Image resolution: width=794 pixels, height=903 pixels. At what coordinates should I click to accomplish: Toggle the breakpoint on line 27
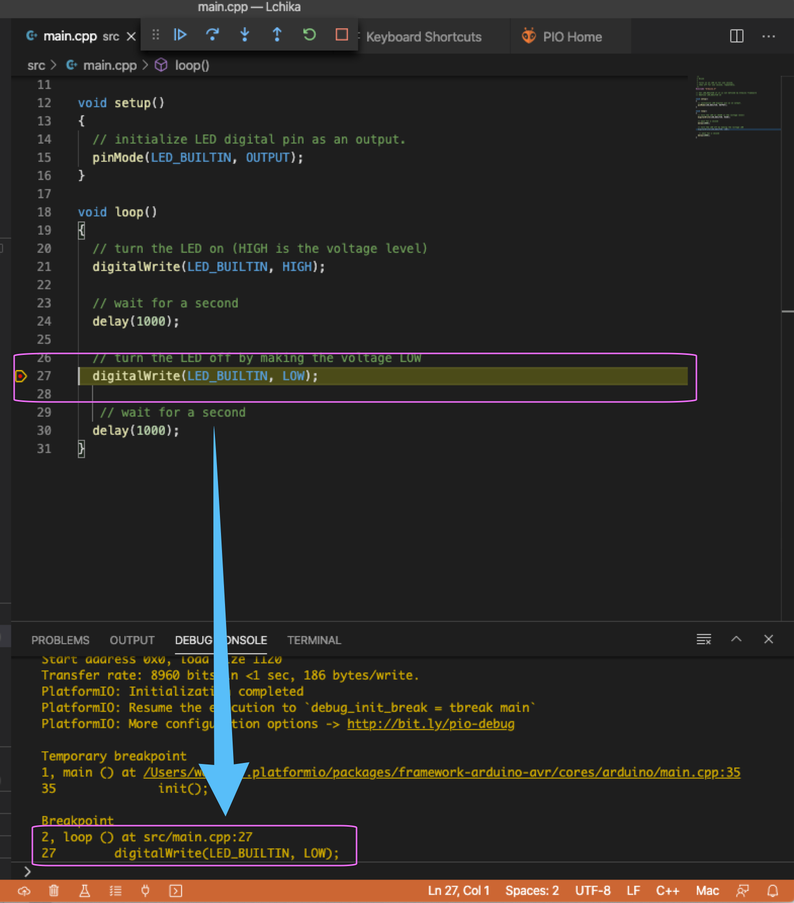pos(20,376)
